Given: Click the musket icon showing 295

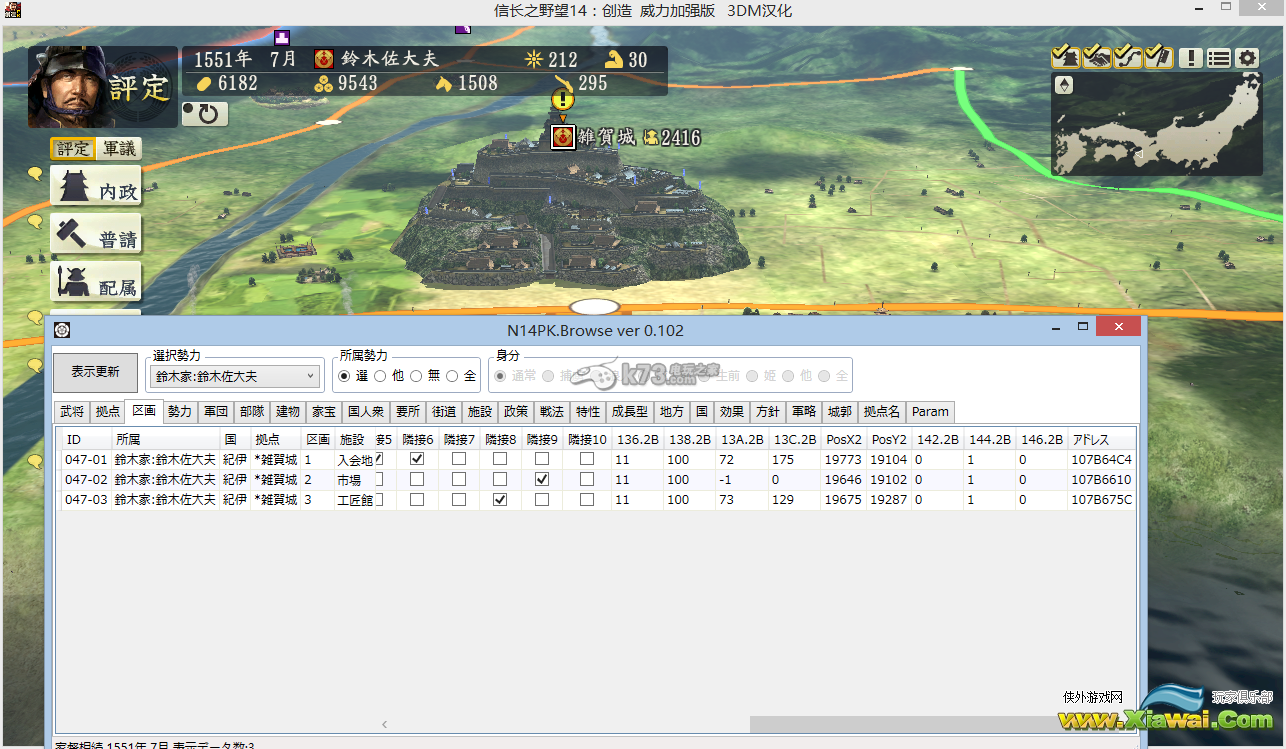Looking at the screenshot, I should pos(562,83).
